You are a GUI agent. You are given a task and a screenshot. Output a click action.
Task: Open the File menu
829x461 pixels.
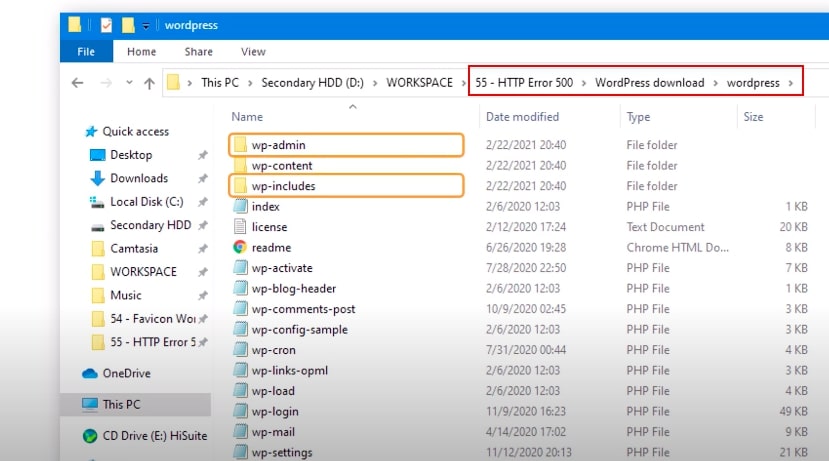[86, 52]
